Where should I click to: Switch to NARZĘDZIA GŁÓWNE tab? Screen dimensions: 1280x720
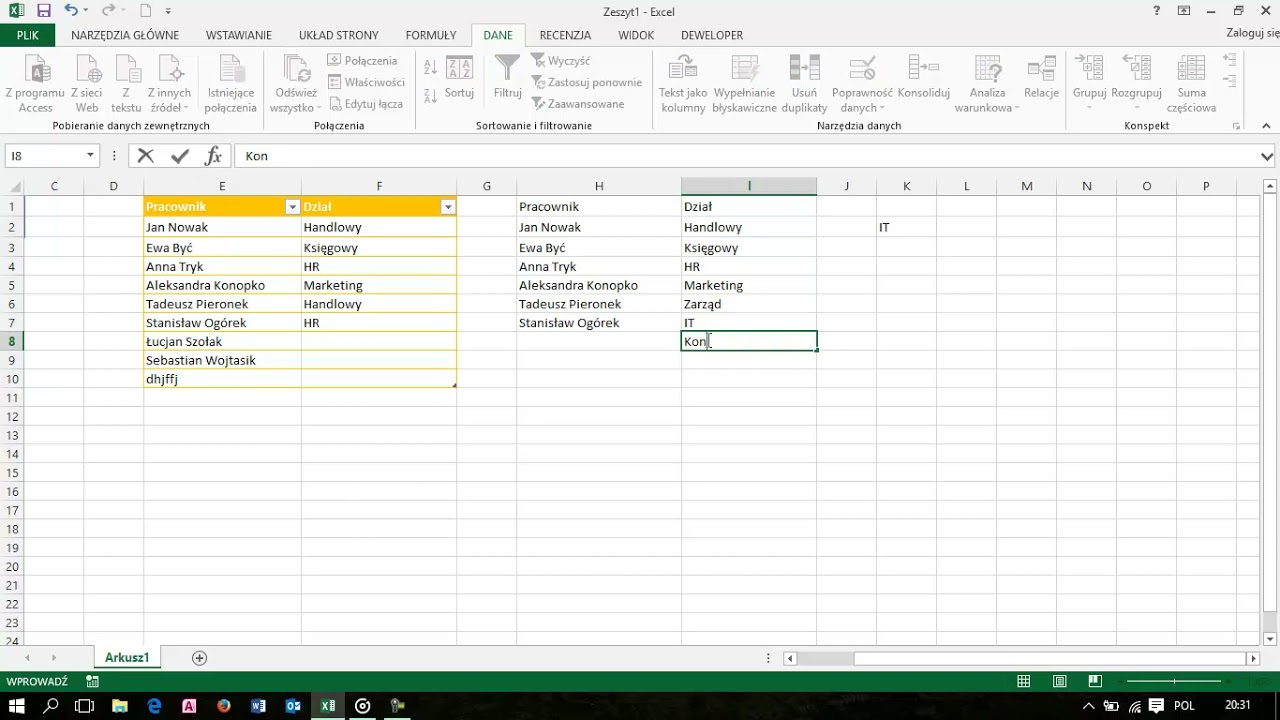125,35
